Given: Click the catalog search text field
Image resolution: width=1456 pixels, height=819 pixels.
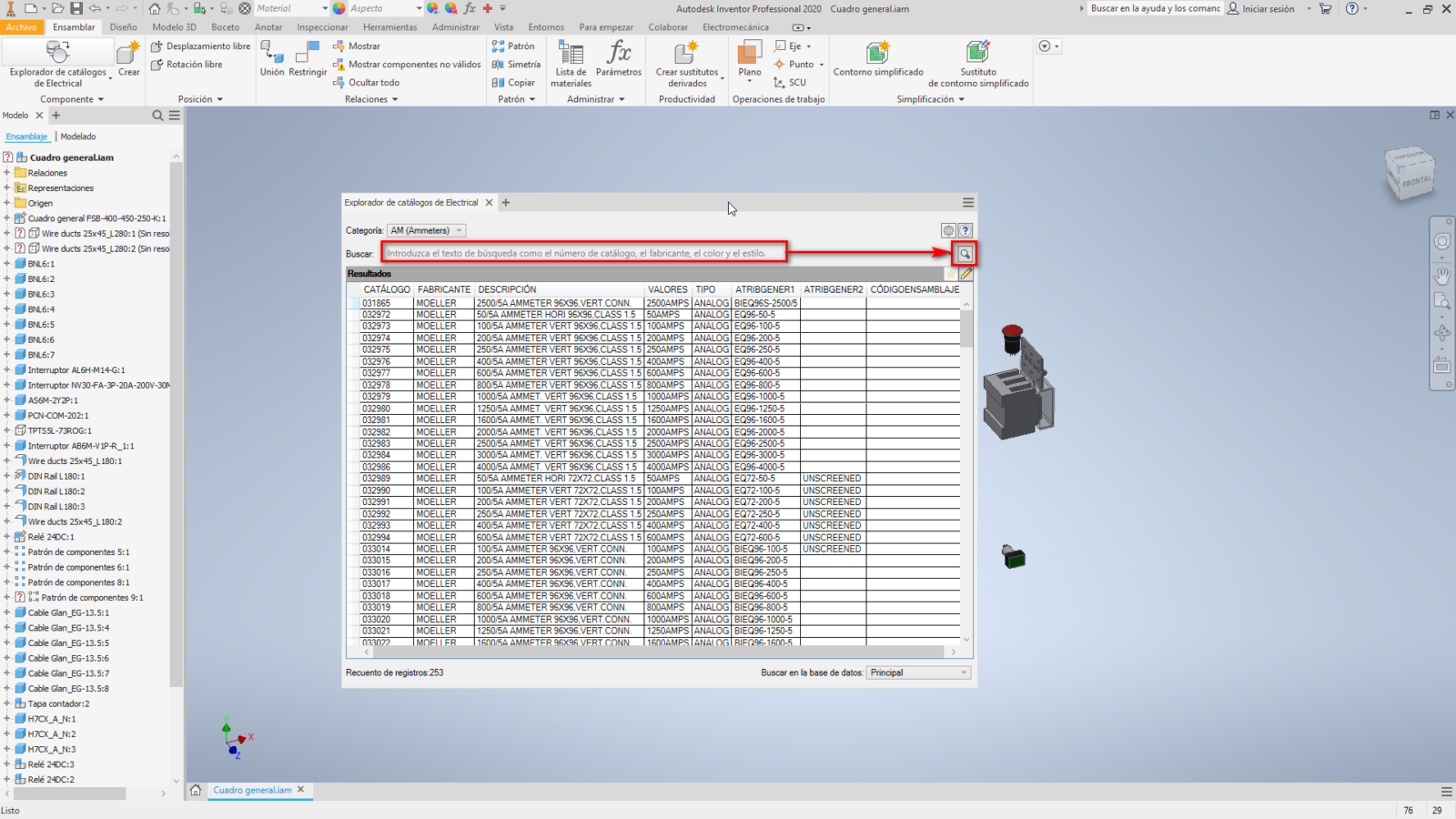Looking at the screenshot, I should coord(582,254).
